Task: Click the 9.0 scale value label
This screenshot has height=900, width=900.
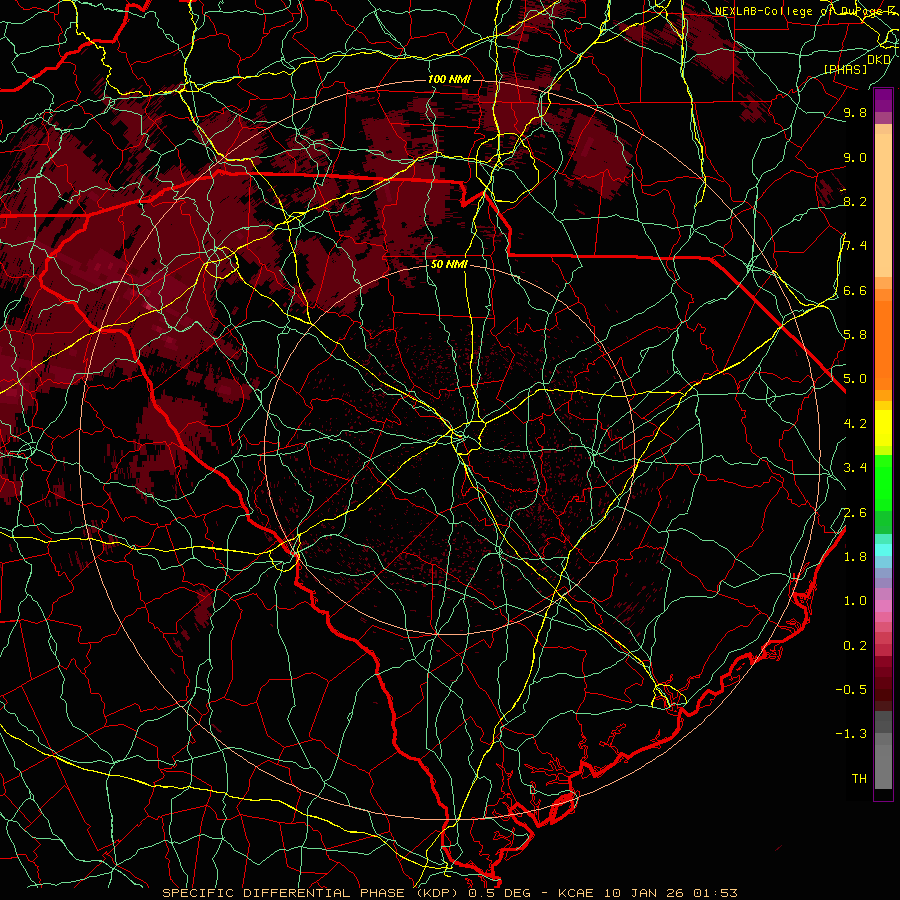Action: pos(855,157)
